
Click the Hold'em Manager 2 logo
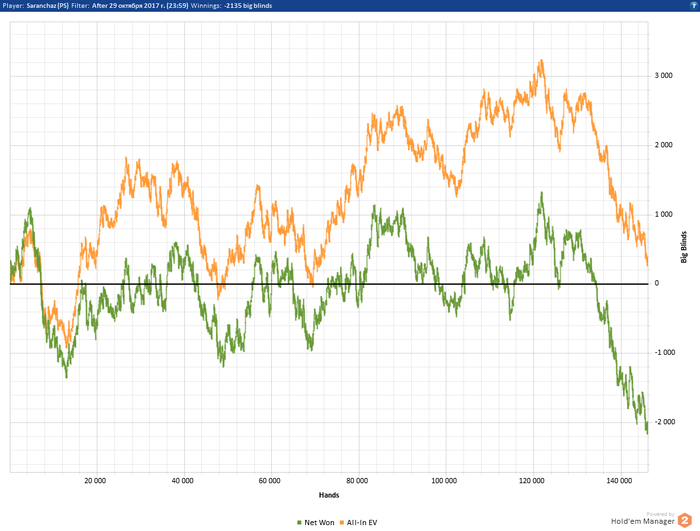[x=684, y=521]
